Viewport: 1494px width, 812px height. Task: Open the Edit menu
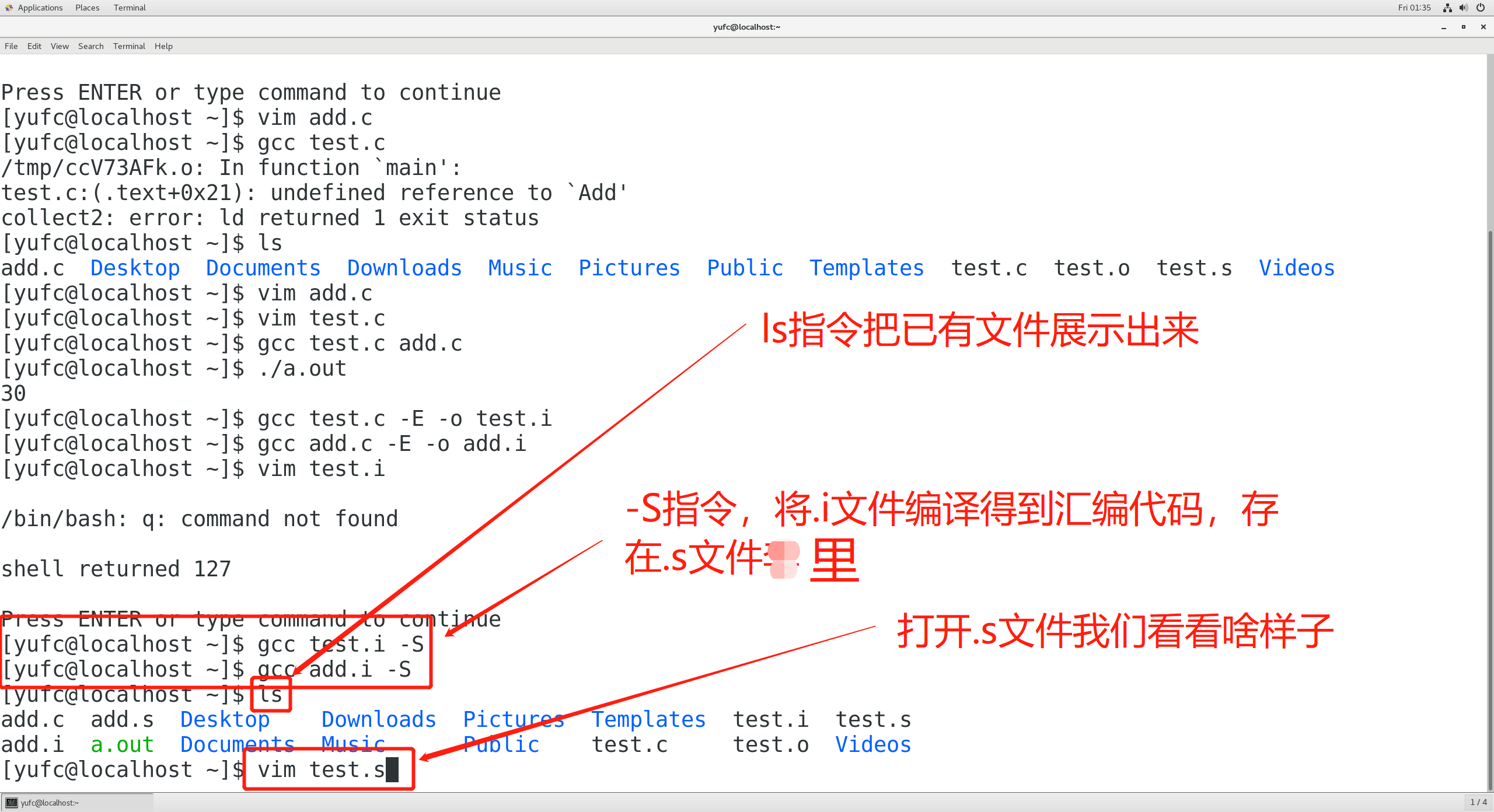[34, 47]
